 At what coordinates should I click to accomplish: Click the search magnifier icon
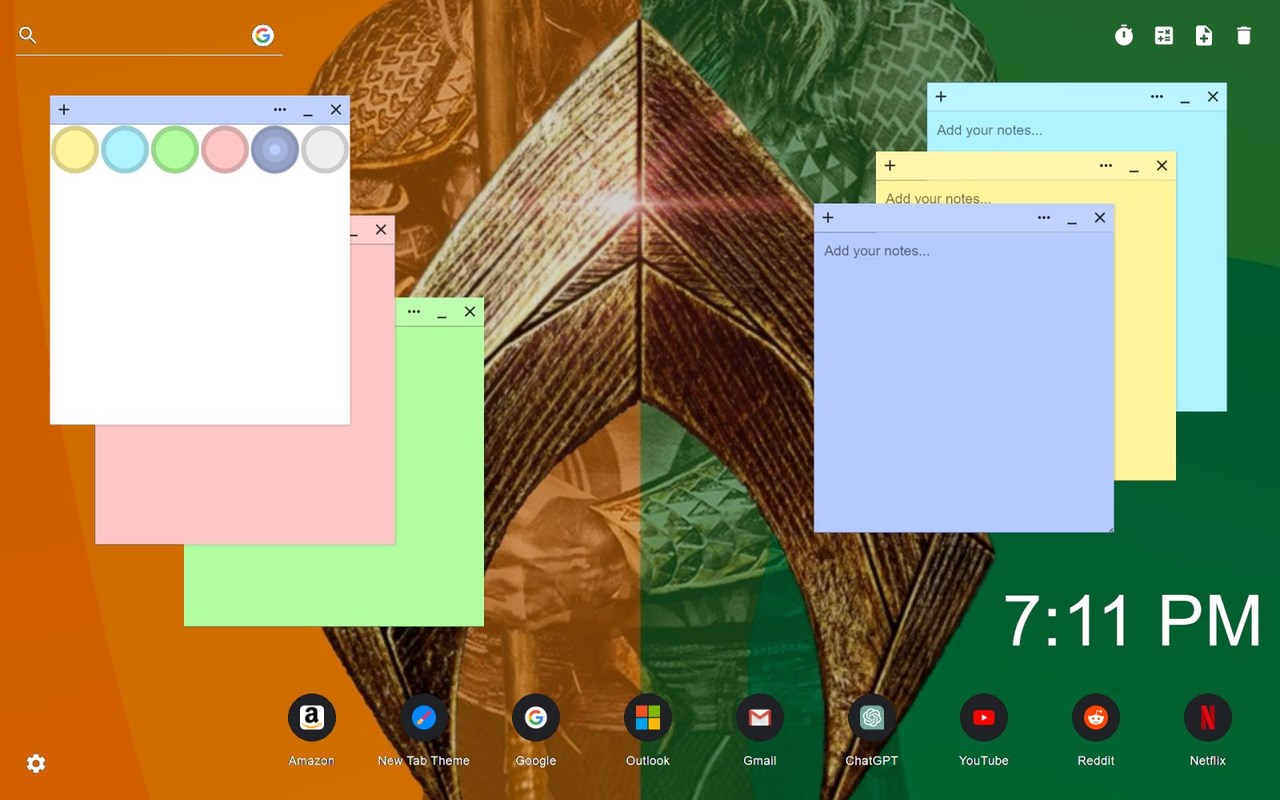[28, 36]
